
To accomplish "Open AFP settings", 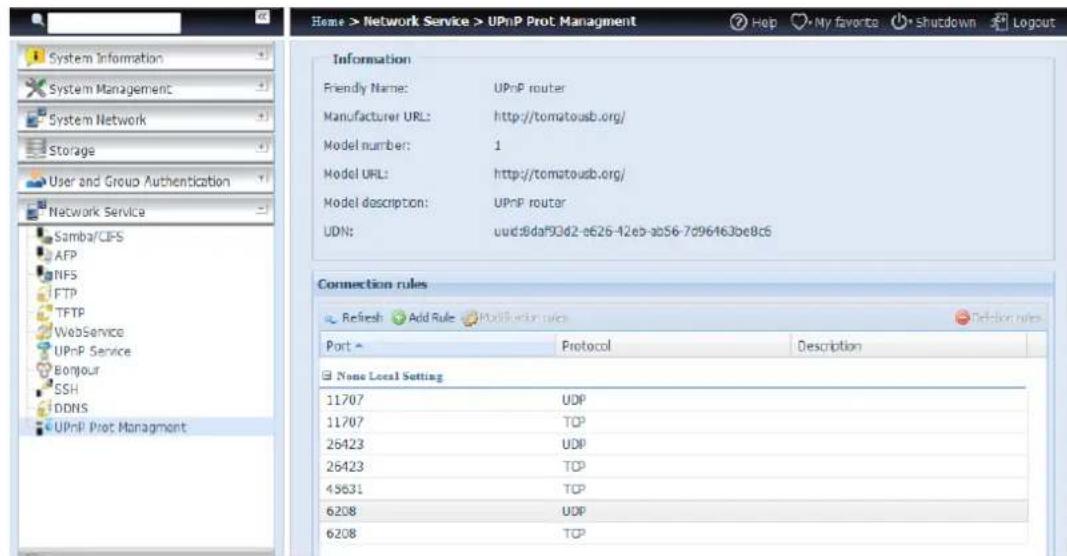I will point(65,256).
